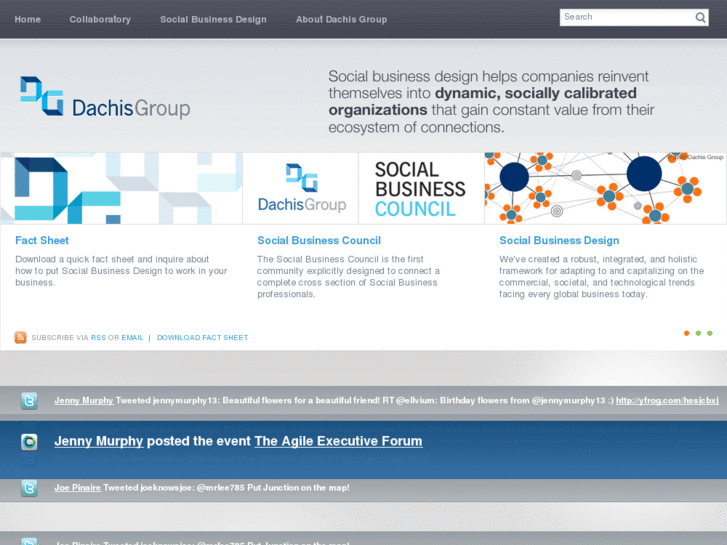The width and height of the screenshot is (727, 545).
Task: Click the Fact Sheet description text
Action: 121,271
